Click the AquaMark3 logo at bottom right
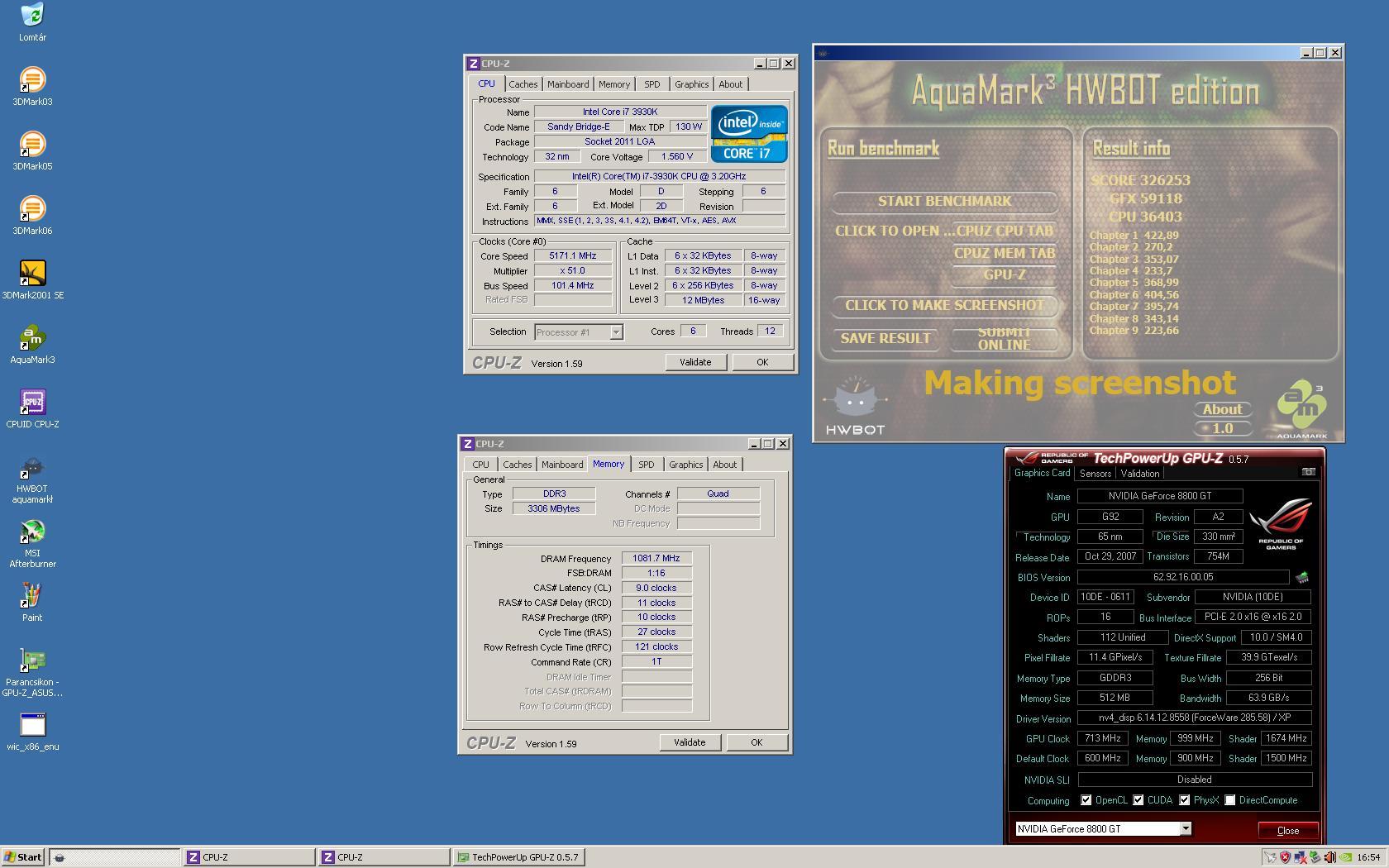The image size is (1389, 868). [x=1301, y=410]
